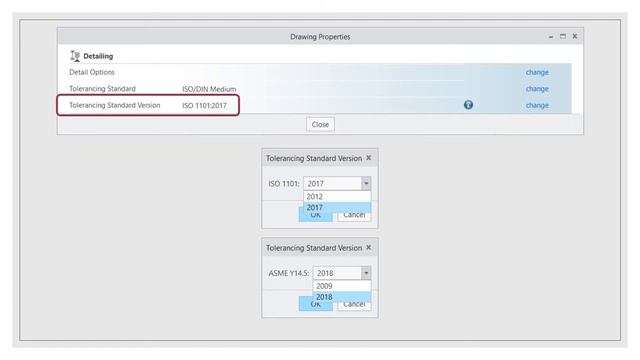Click Cancel in the ASME Y14.5 dialog

point(354,305)
